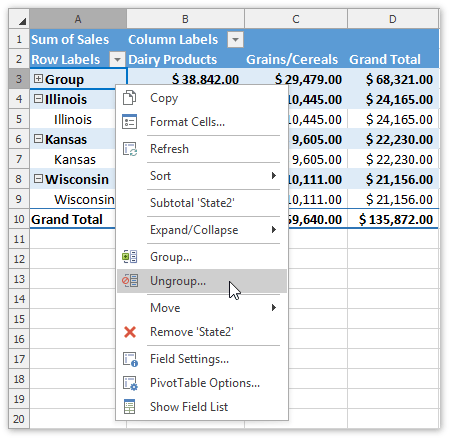Click 'Grand Total' row label cell
Image resolution: width=452 pixels, height=441 pixels.
pyautogui.click(x=72, y=219)
